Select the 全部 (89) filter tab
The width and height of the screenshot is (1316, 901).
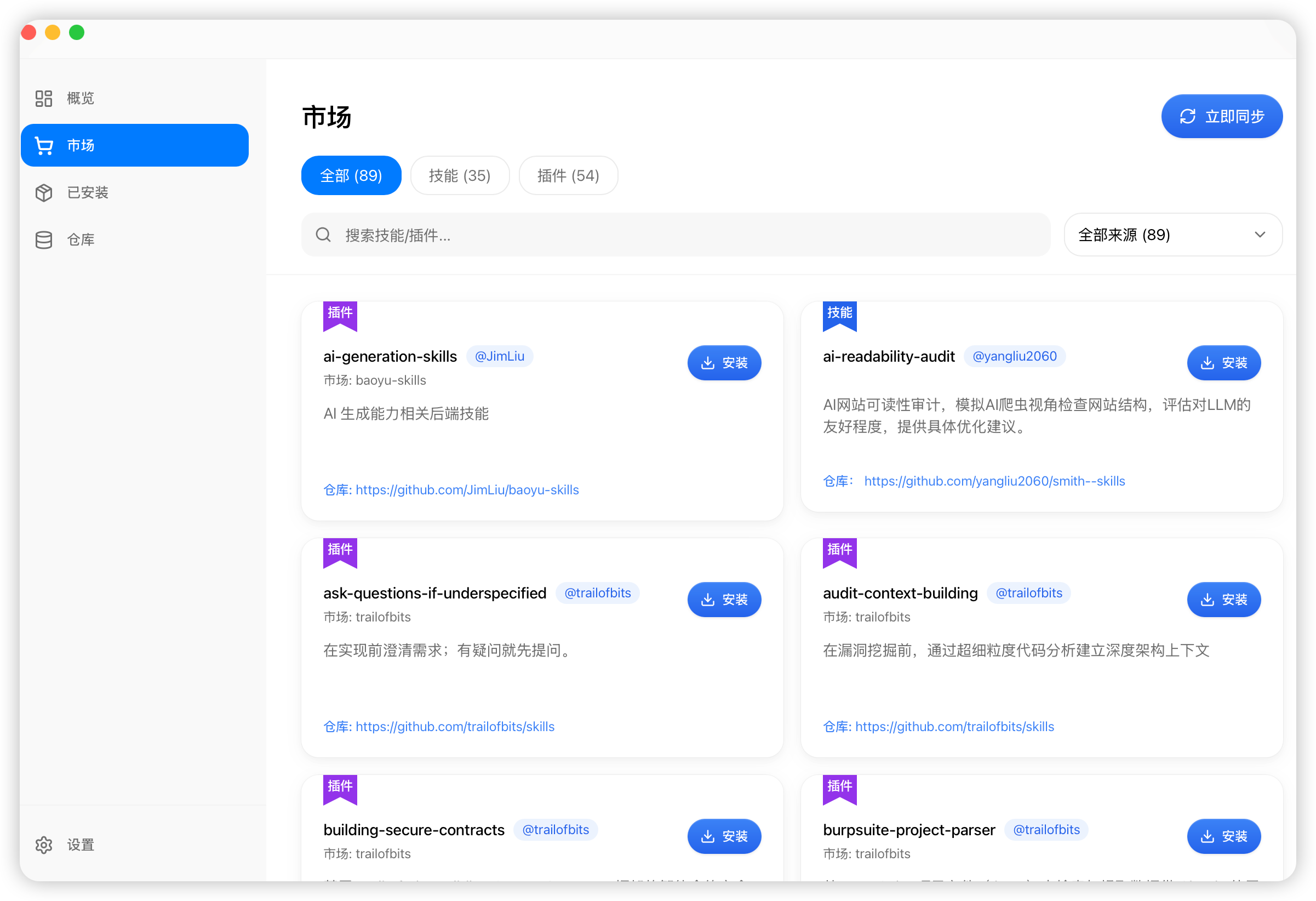click(351, 175)
